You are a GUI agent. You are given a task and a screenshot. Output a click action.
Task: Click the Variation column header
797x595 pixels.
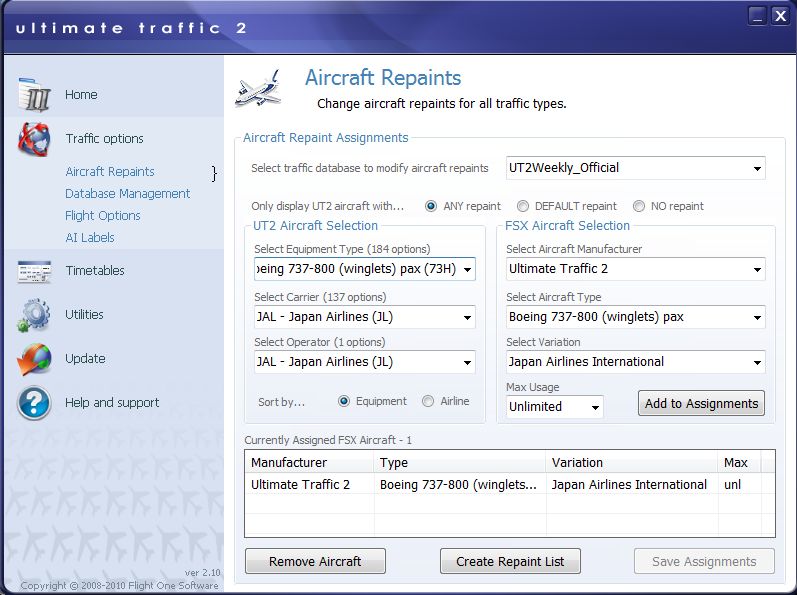point(632,462)
